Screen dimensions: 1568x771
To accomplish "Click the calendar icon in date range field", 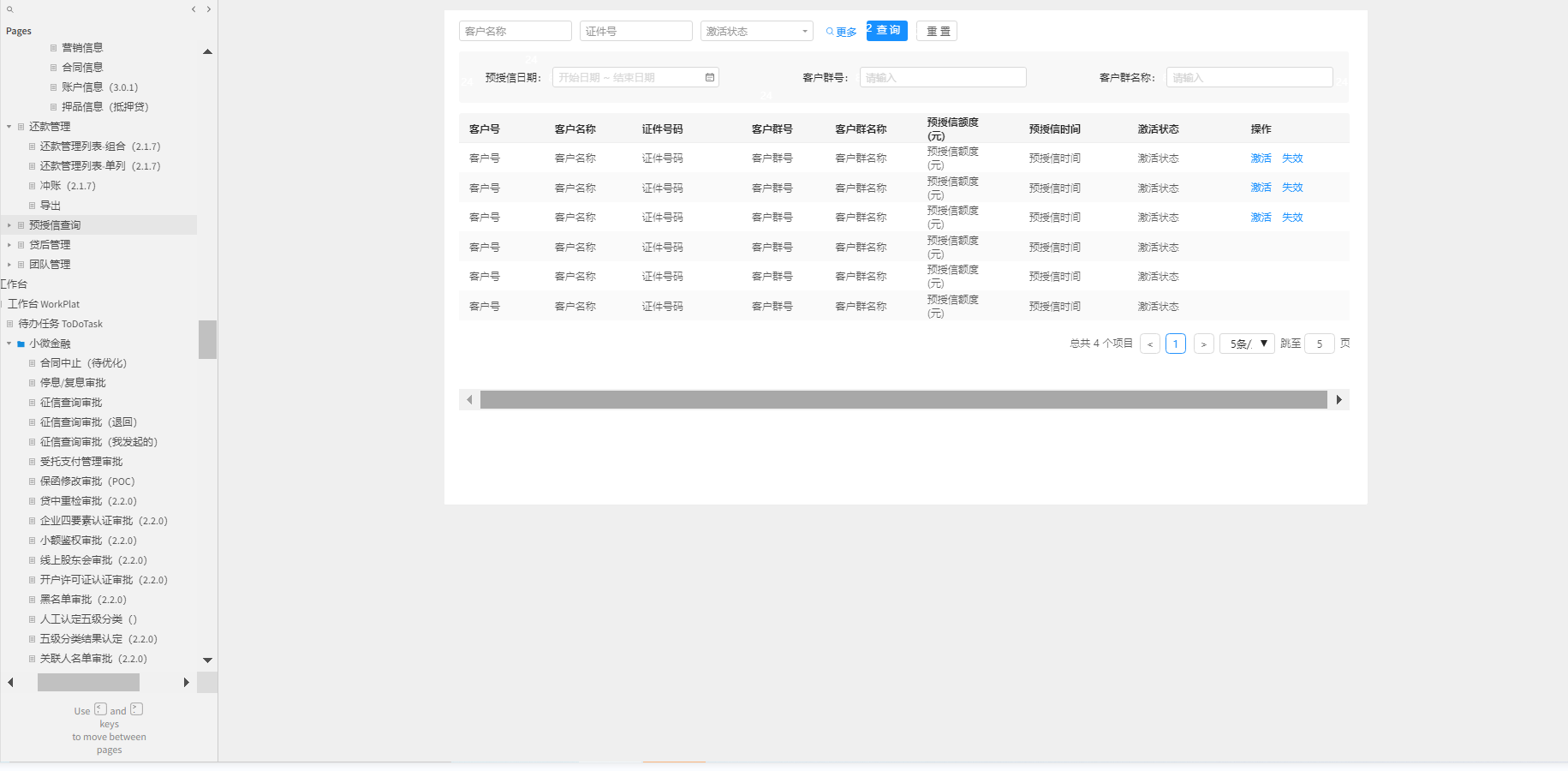I will [x=709, y=77].
